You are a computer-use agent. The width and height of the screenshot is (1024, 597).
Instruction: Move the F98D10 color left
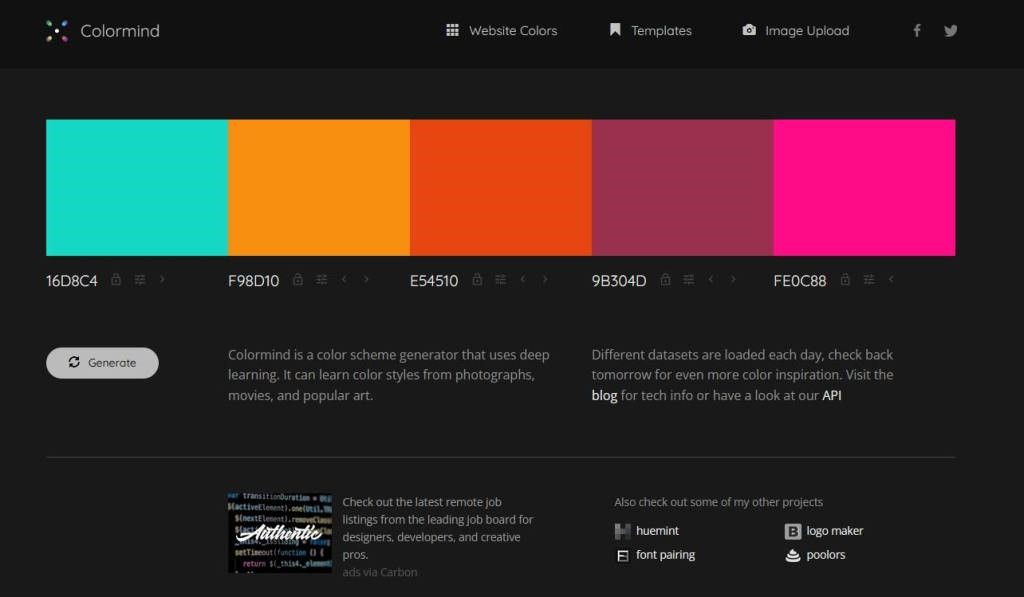(344, 280)
